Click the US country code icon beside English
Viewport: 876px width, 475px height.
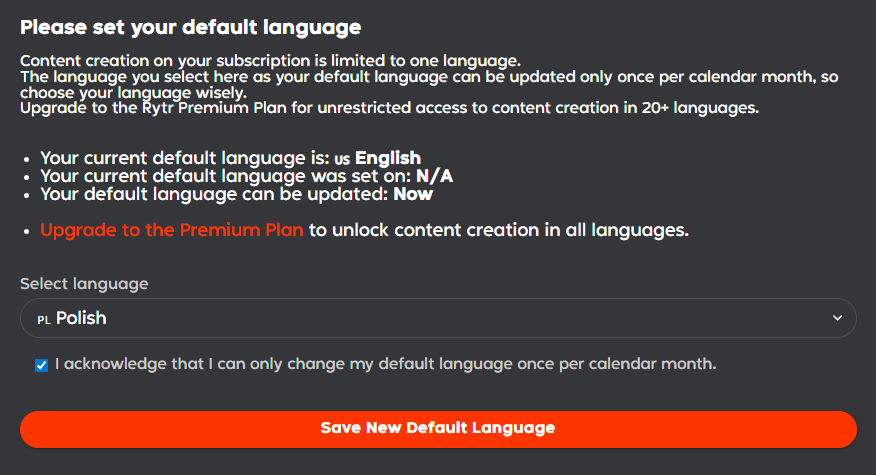pos(341,159)
